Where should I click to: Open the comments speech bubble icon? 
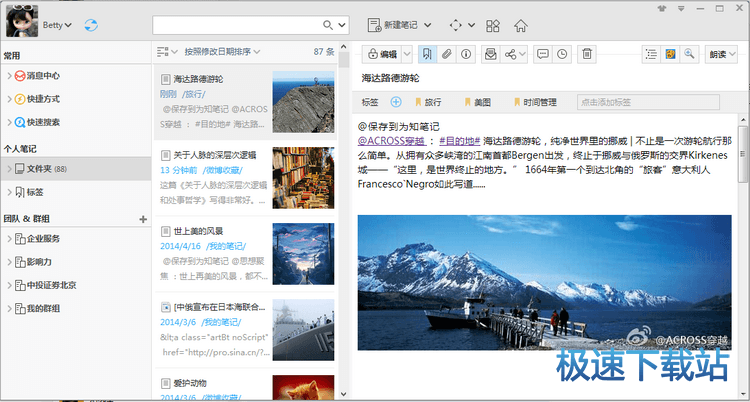(x=542, y=54)
